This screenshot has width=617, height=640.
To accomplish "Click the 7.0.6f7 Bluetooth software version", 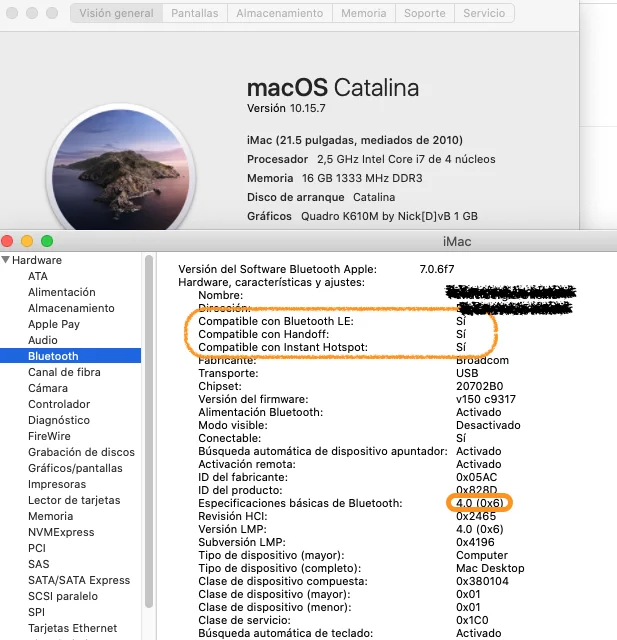I will (x=437, y=269).
